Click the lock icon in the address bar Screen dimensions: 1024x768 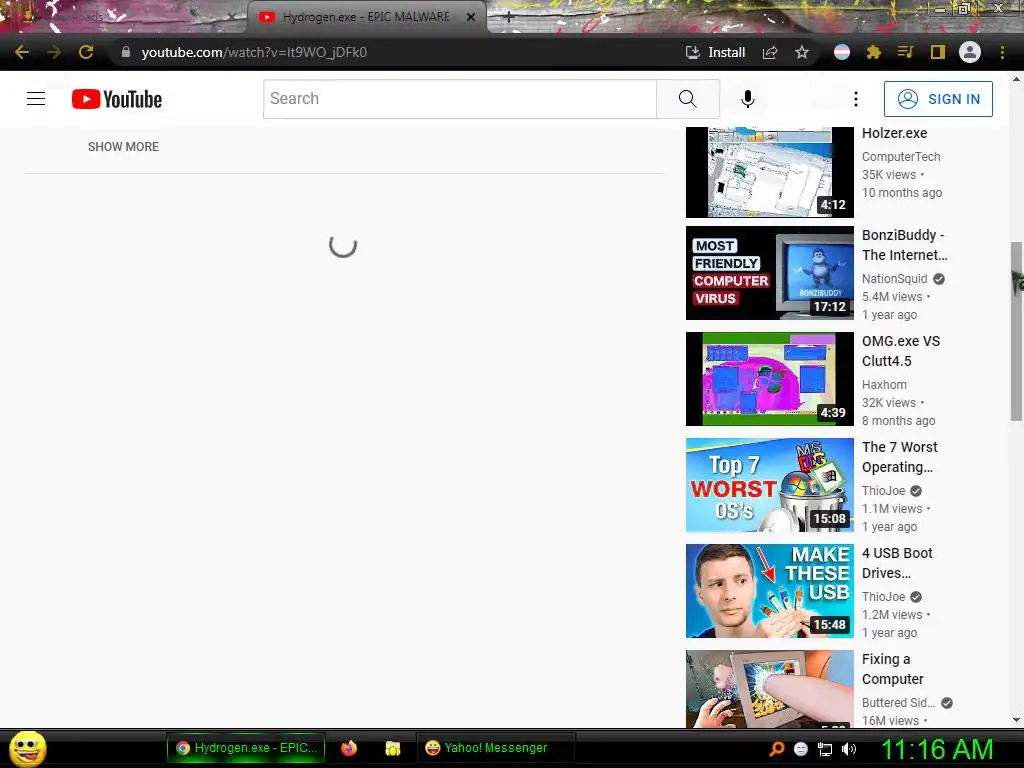click(126, 52)
